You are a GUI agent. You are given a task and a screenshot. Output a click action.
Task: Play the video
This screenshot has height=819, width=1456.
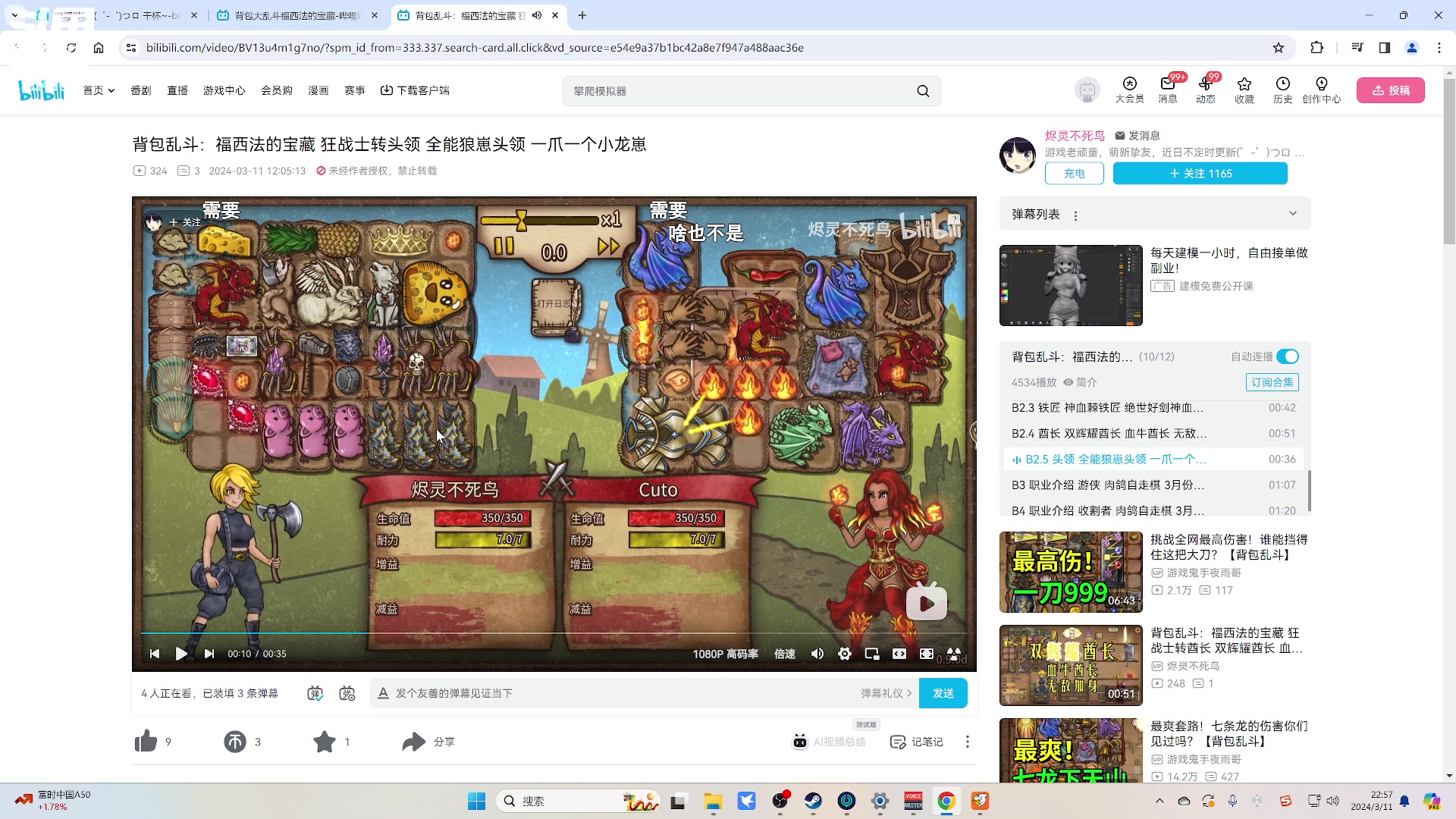point(181,654)
